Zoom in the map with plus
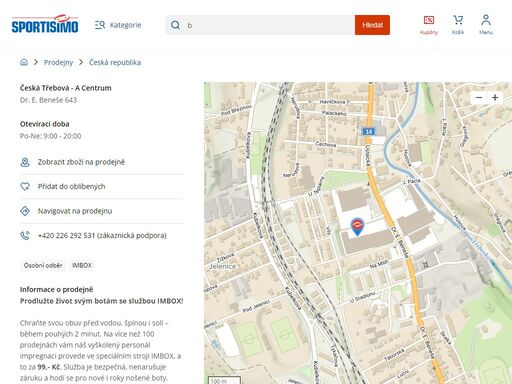 point(495,97)
